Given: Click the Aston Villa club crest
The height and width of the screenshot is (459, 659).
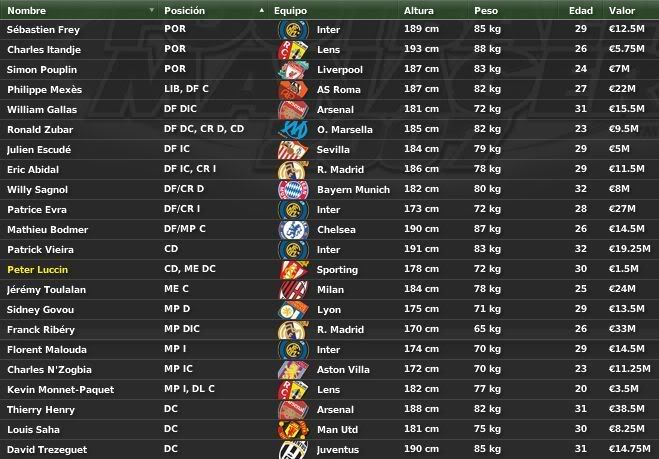Looking at the screenshot, I should [x=293, y=369].
